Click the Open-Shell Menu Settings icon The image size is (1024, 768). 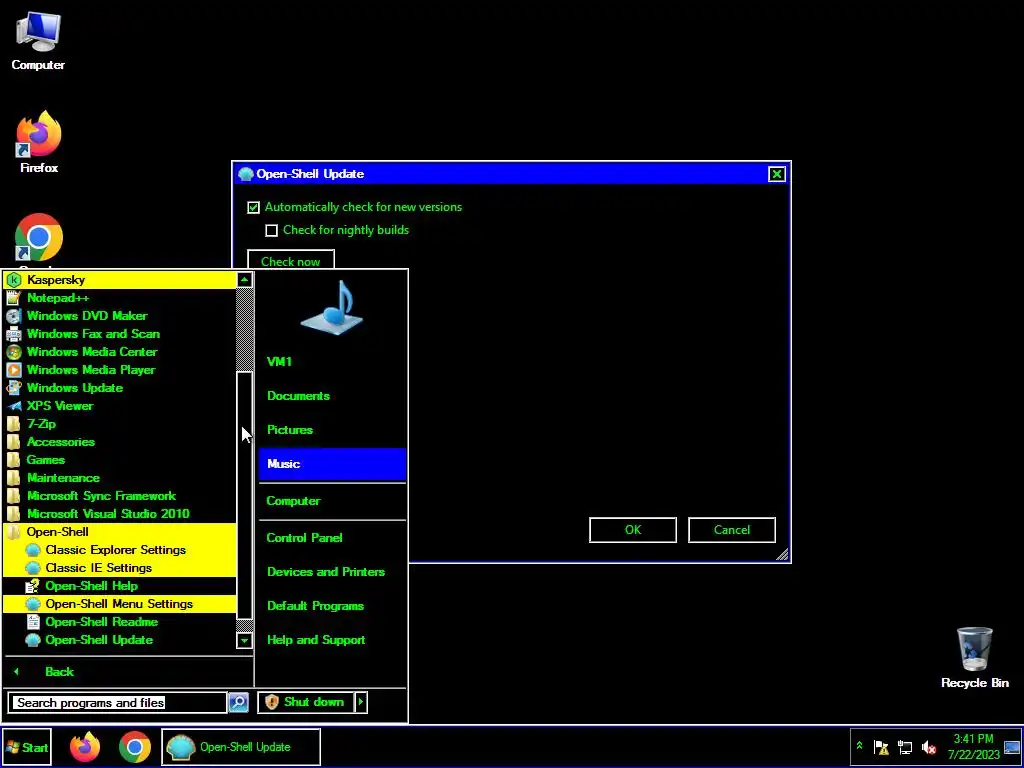coord(33,604)
